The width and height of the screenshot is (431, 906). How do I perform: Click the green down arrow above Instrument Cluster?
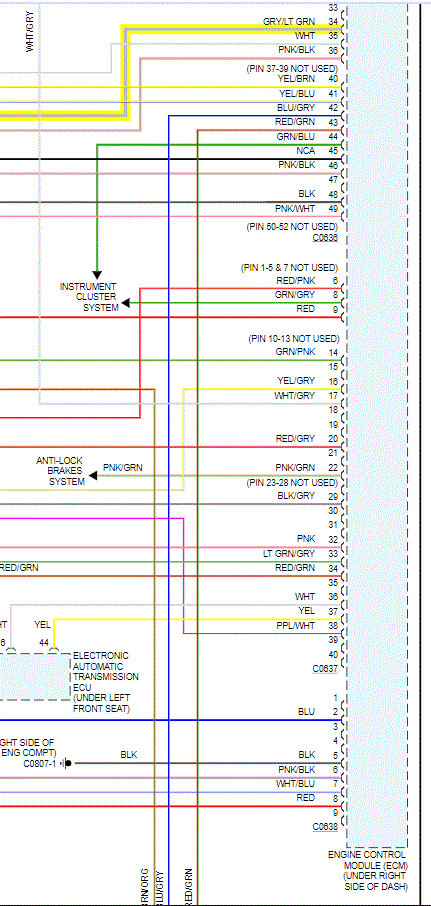(x=97, y=274)
